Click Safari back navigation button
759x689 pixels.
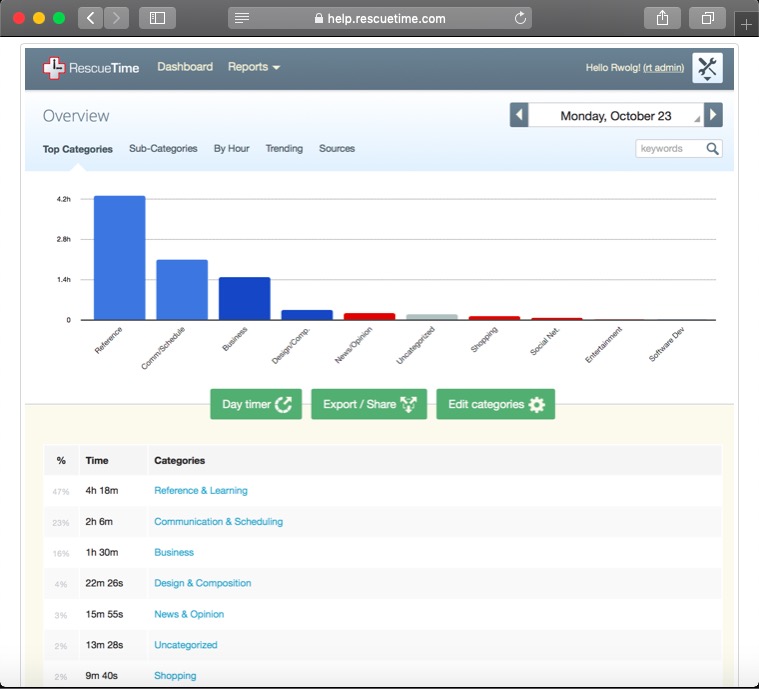91,18
